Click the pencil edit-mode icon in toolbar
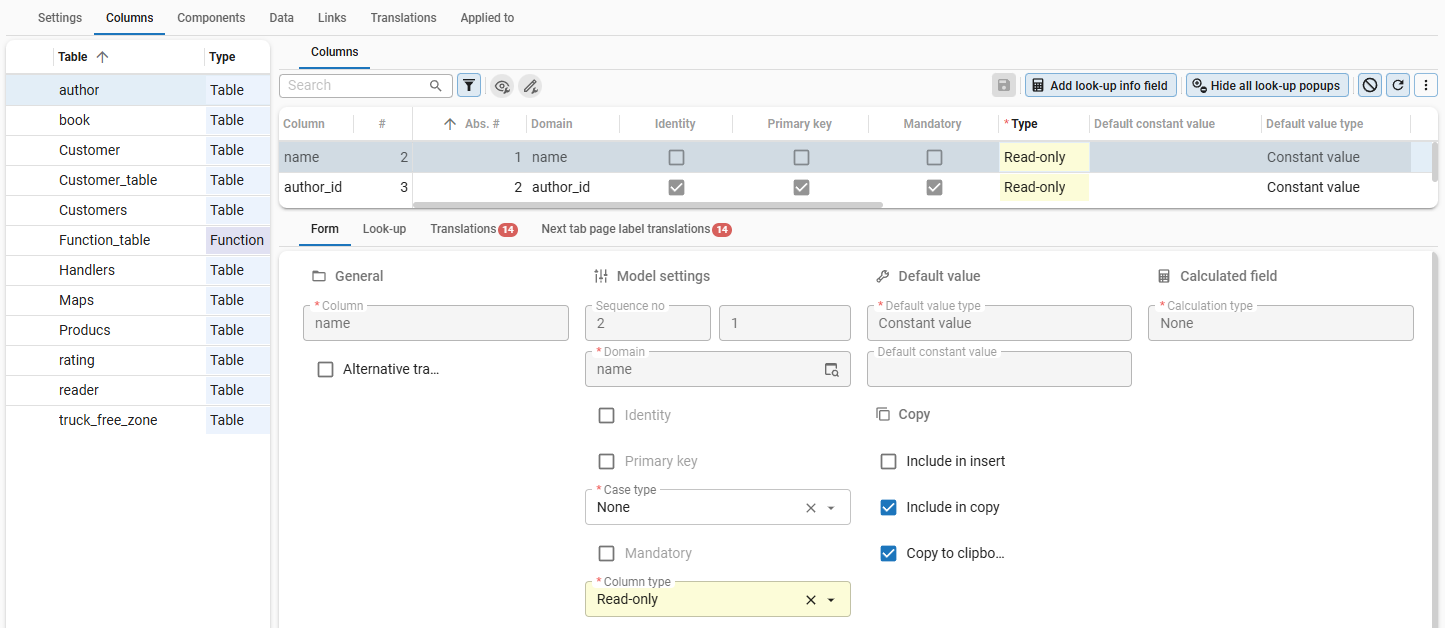This screenshot has height=628, width=1445. coord(530,86)
